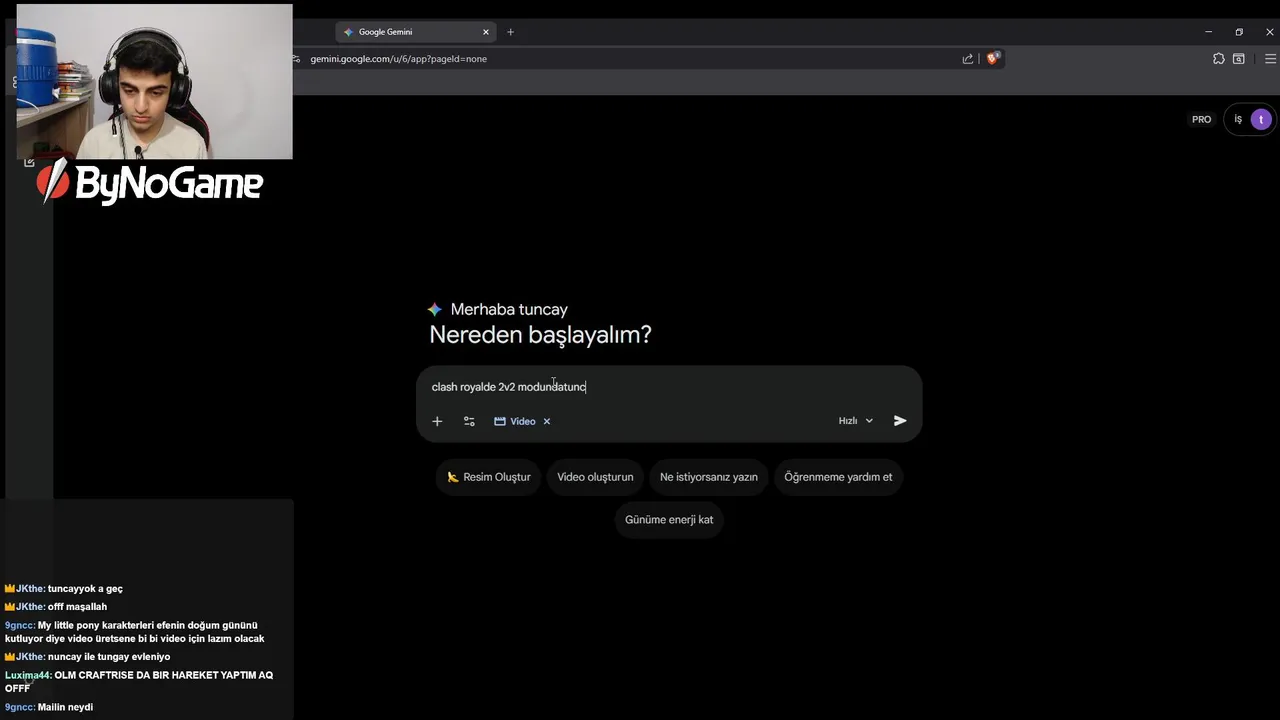
Task: Click the share page icon in address bar
Action: tap(968, 59)
